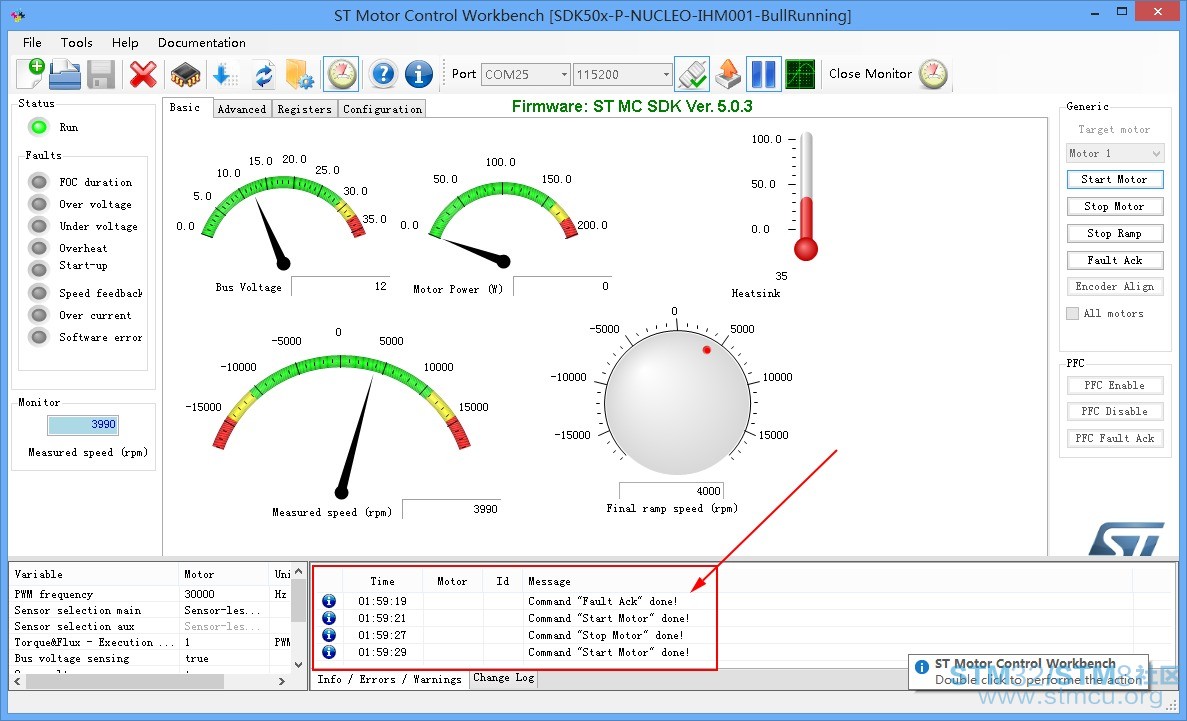Viewport: 1187px width, 721px height.
Task: Click the Under voltage fault indicator
Action: tap(39, 226)
